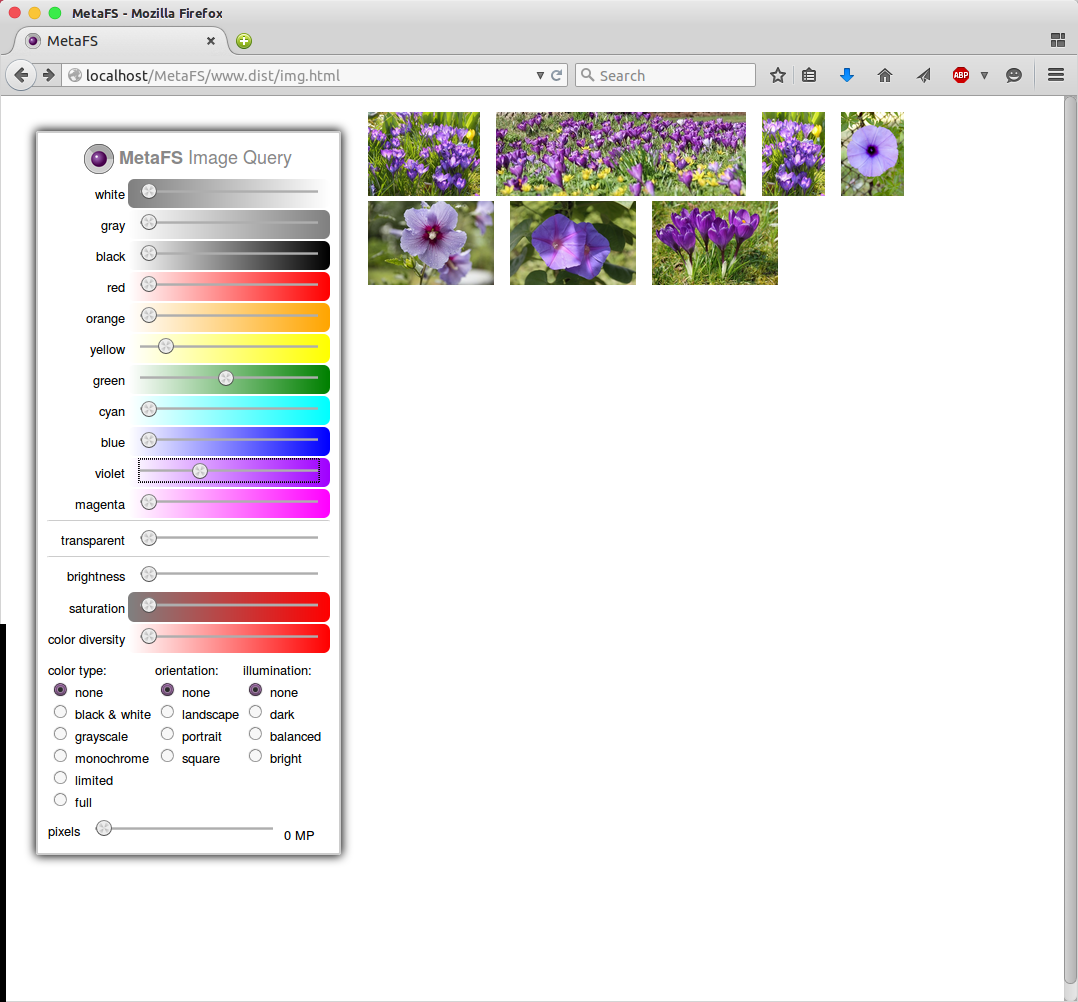This screenshot has height=1002, width=1078.
Task: Click the violet slider handle
Action: coord(199,470)
